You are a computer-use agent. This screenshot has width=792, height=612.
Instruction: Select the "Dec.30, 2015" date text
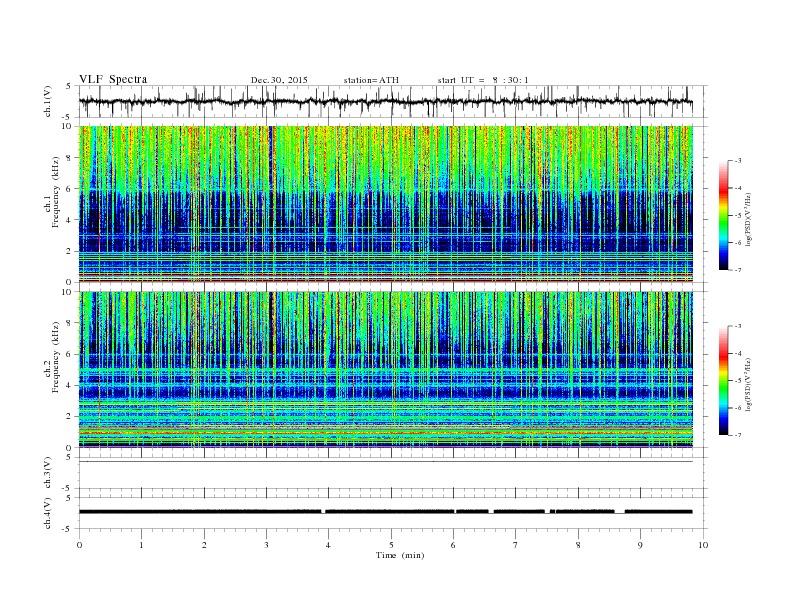point(279,80)
